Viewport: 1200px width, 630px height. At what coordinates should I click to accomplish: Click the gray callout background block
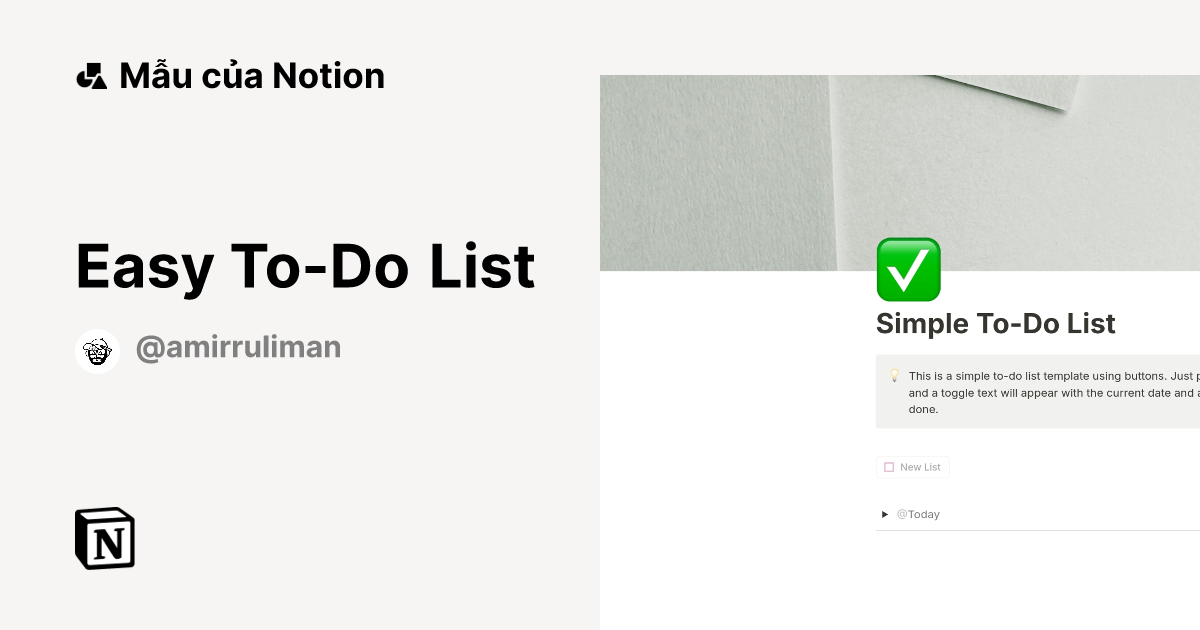[1040, 391]
